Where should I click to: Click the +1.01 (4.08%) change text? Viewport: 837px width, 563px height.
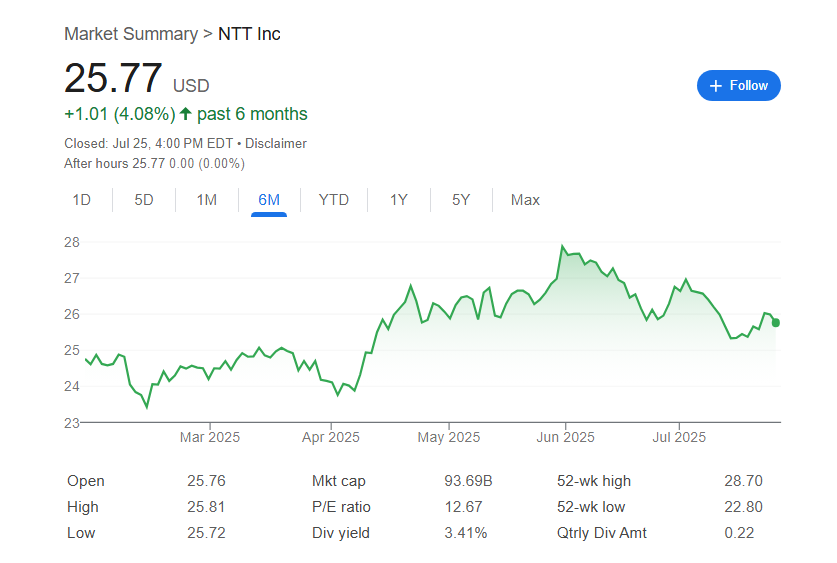point(120,114)
